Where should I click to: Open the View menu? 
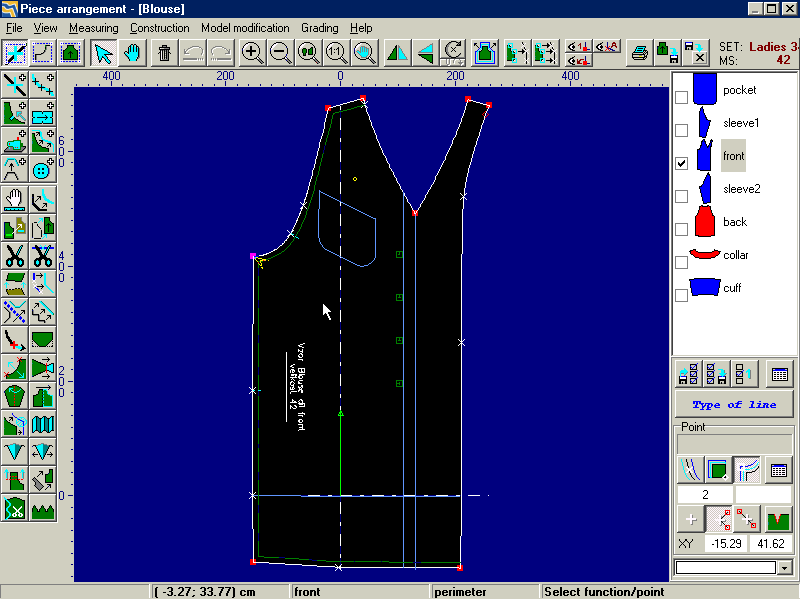[x=45, y=28]
